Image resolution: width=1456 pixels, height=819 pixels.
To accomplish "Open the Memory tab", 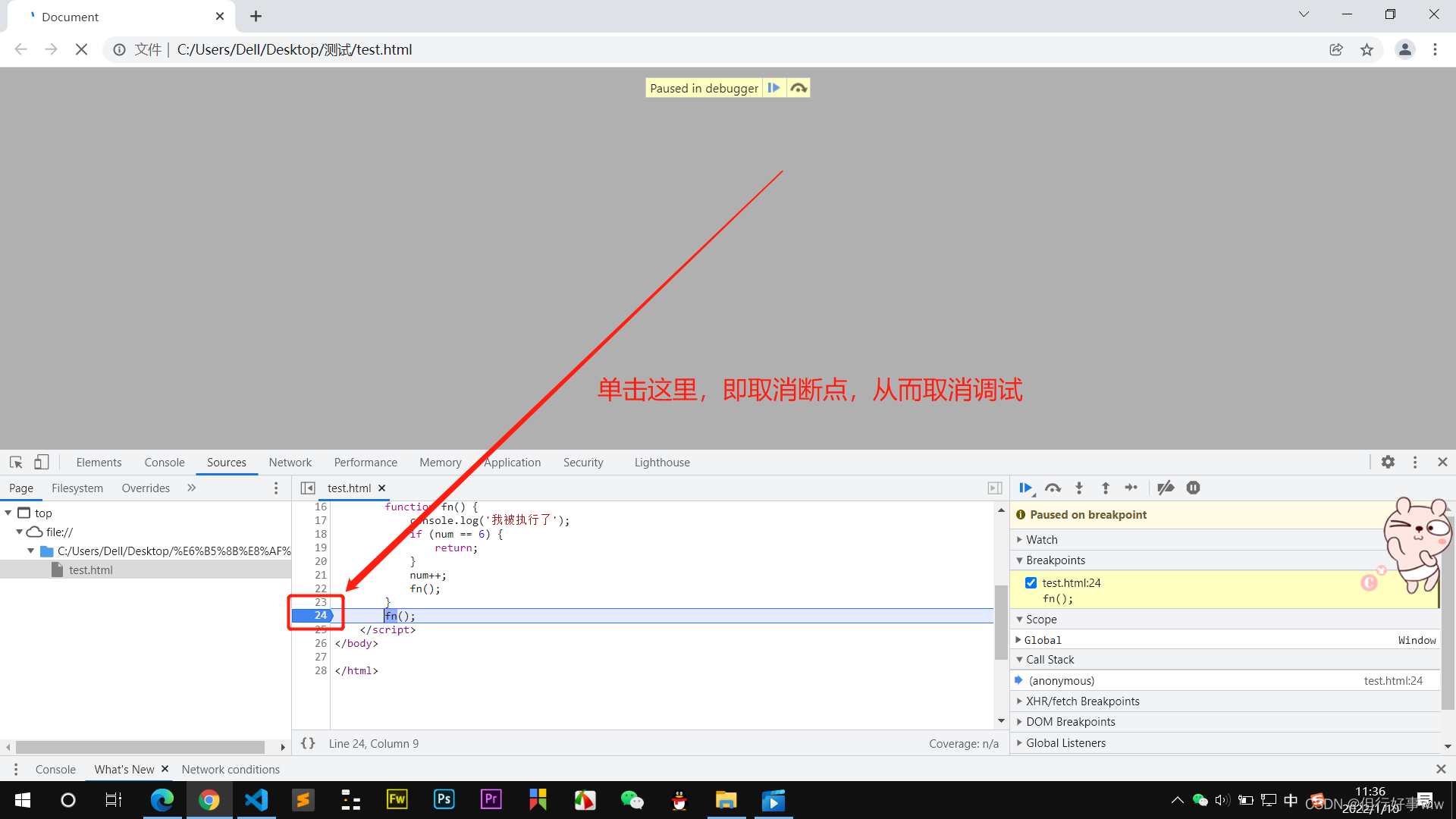I will coord(441,463).
